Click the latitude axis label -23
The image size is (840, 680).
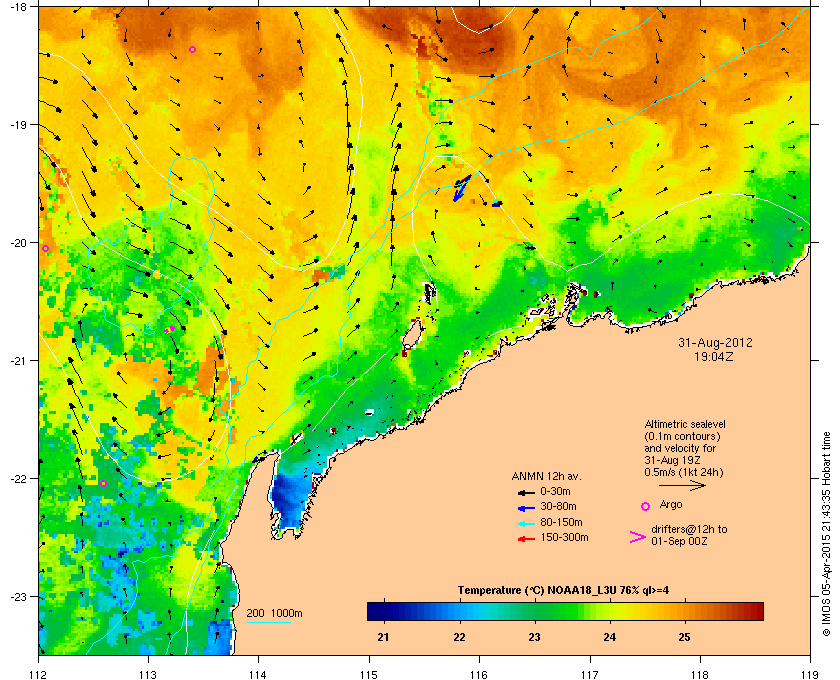point(19,596)
